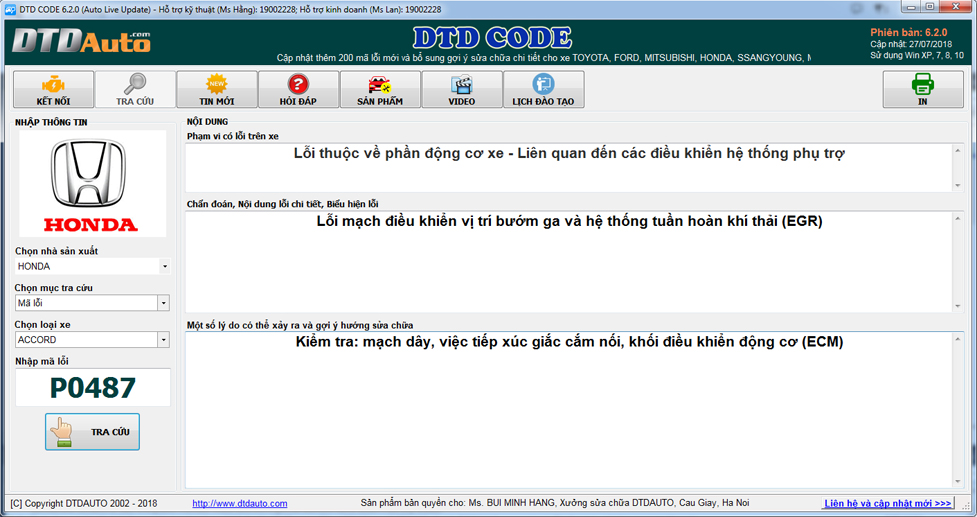The height and width of the screenshot is (517, 977).
Task: Open TIN MỚI news button
Action: 217,90
